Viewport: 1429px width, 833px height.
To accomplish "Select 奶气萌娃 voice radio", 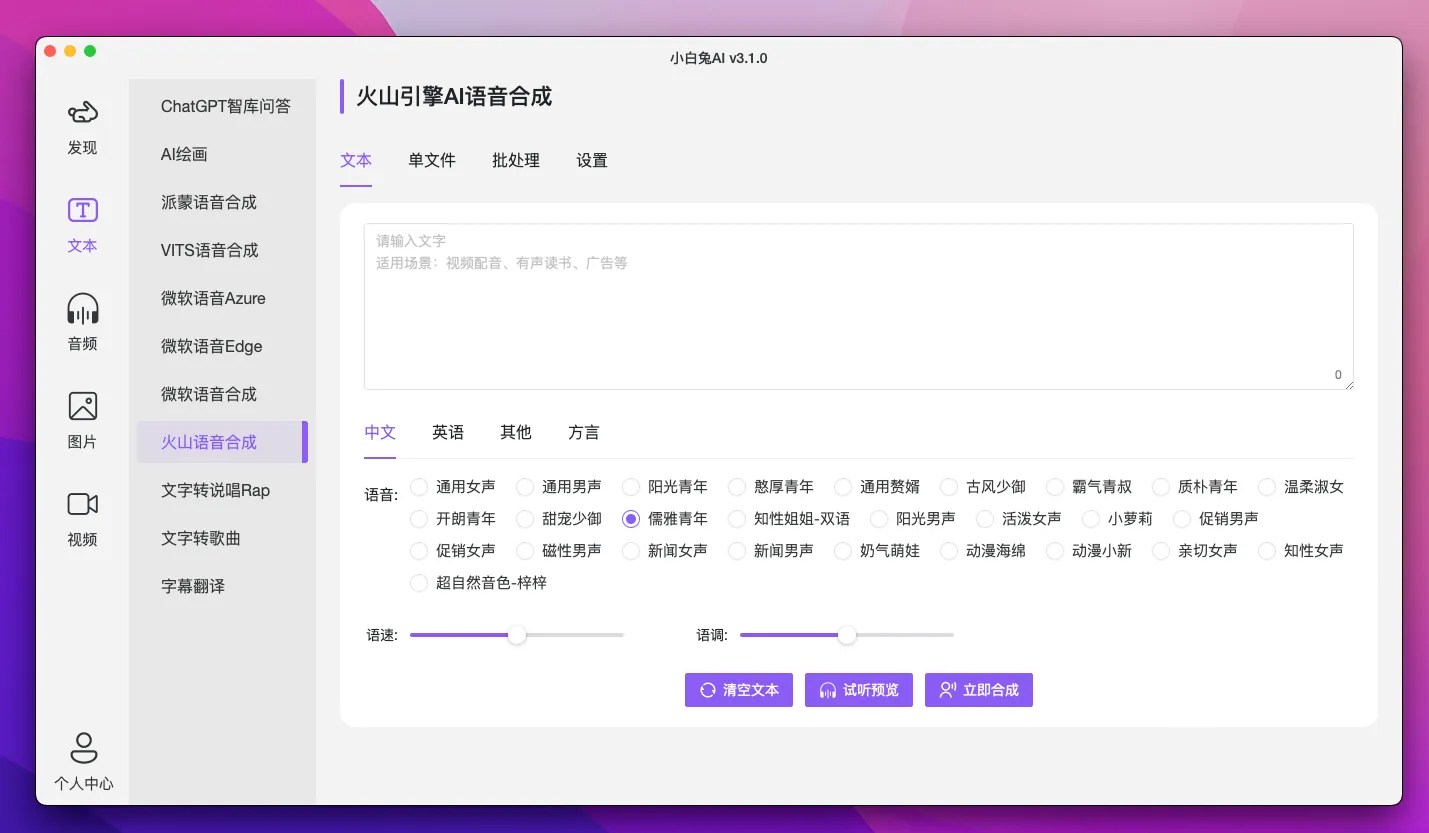I will (x=843, y=551).
